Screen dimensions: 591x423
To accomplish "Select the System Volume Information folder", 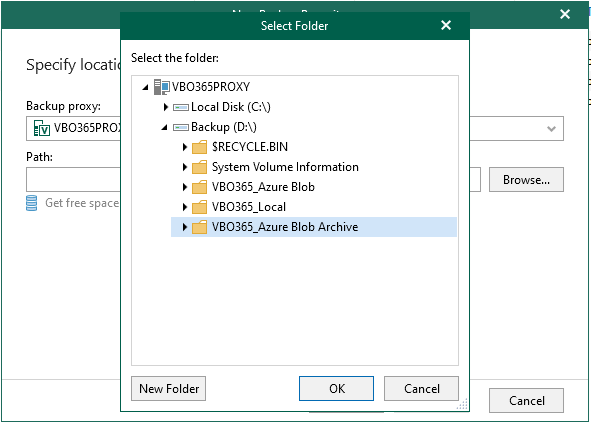I will coord(285,167).
